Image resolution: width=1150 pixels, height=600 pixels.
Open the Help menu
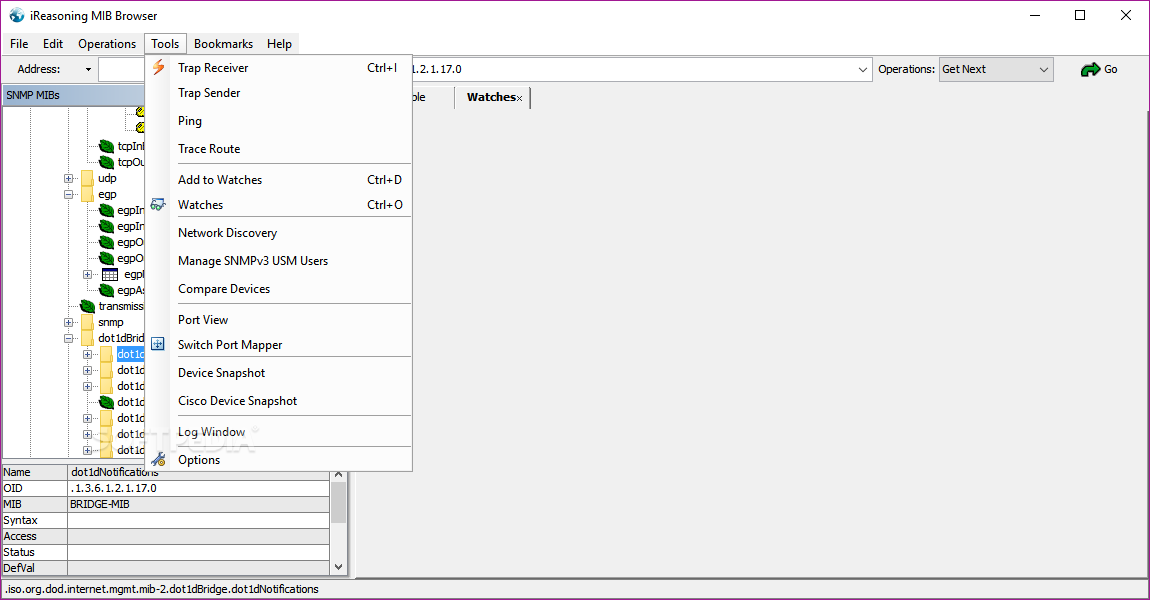(x=279, y=44)
